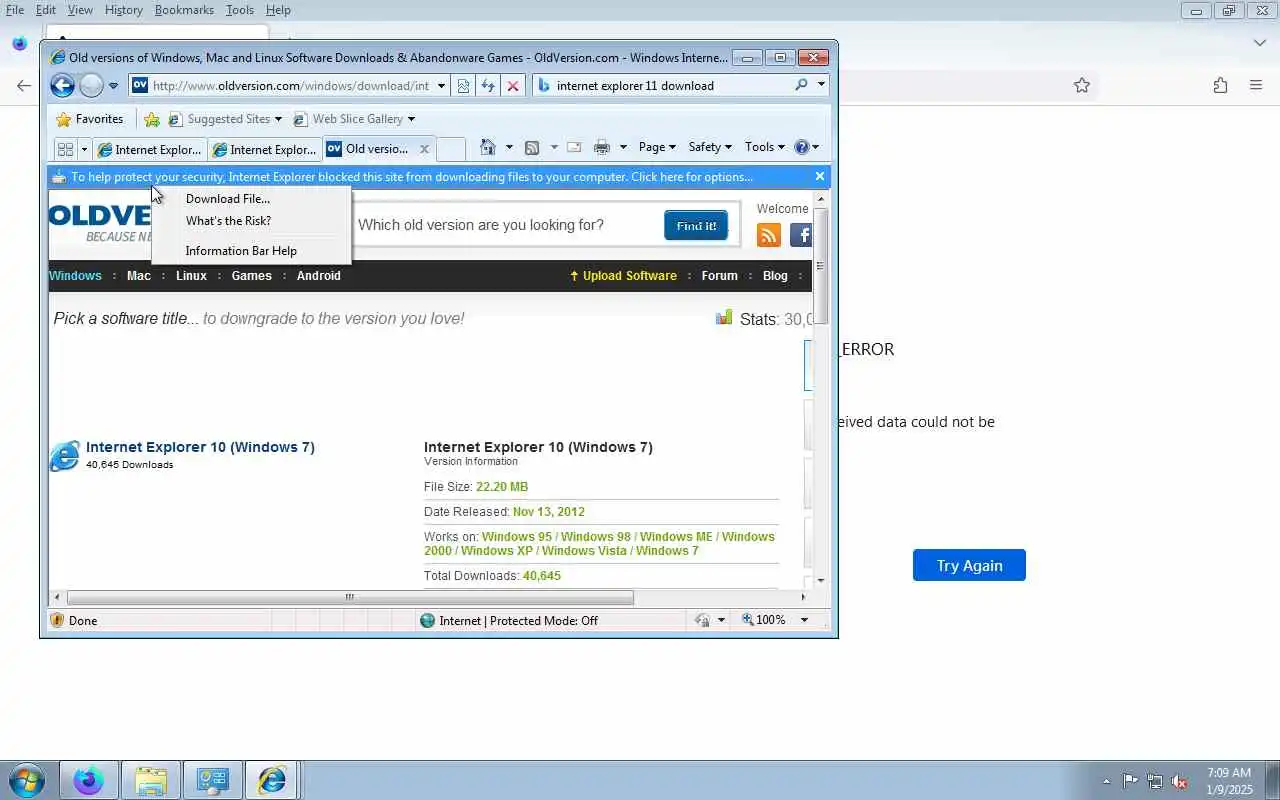Click the IE Refresh icon
Viewport: 1280px width, 800px height.
(x=488, y=86)
